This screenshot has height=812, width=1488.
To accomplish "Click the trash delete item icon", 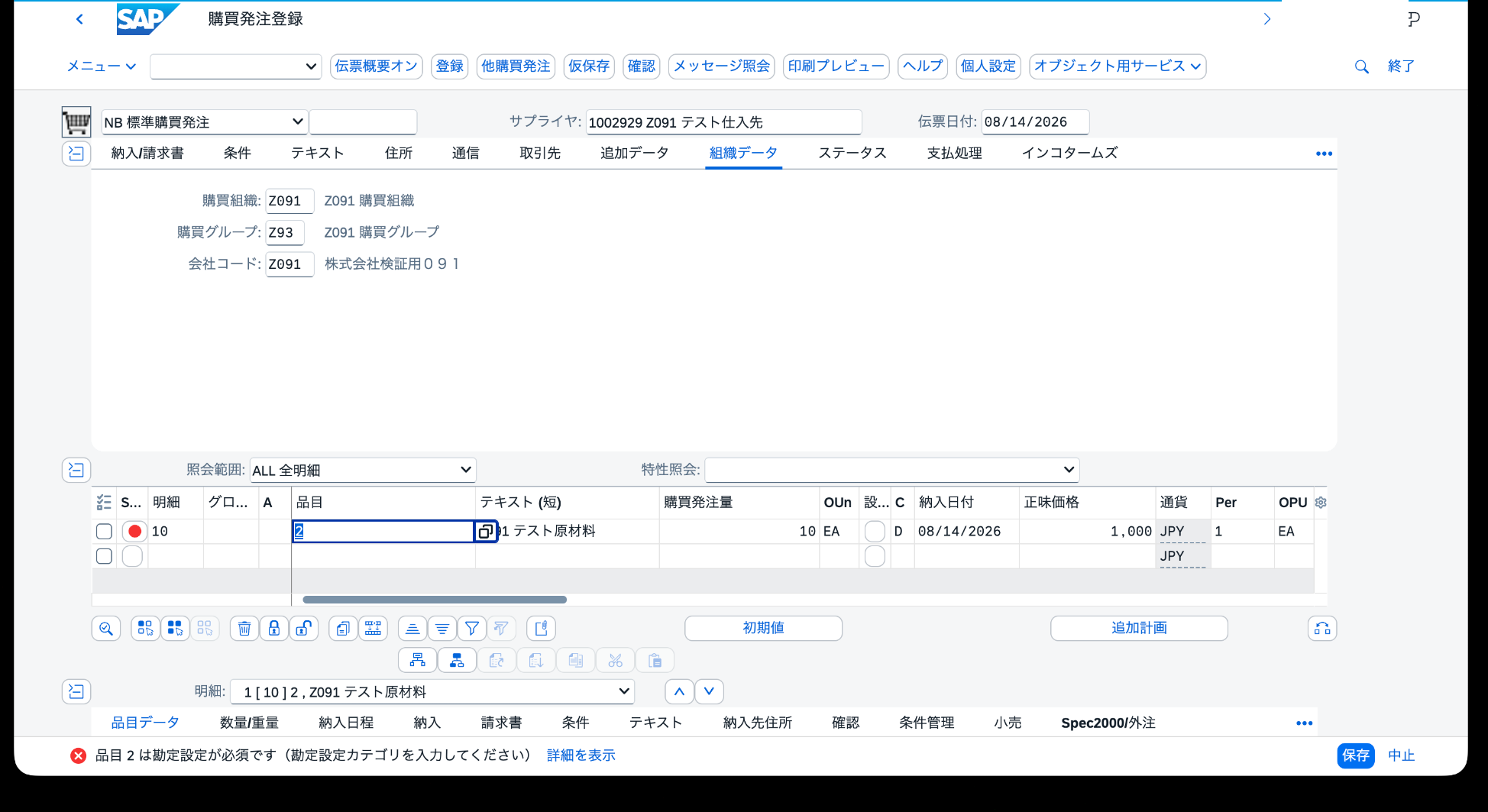I will point(244,629).
